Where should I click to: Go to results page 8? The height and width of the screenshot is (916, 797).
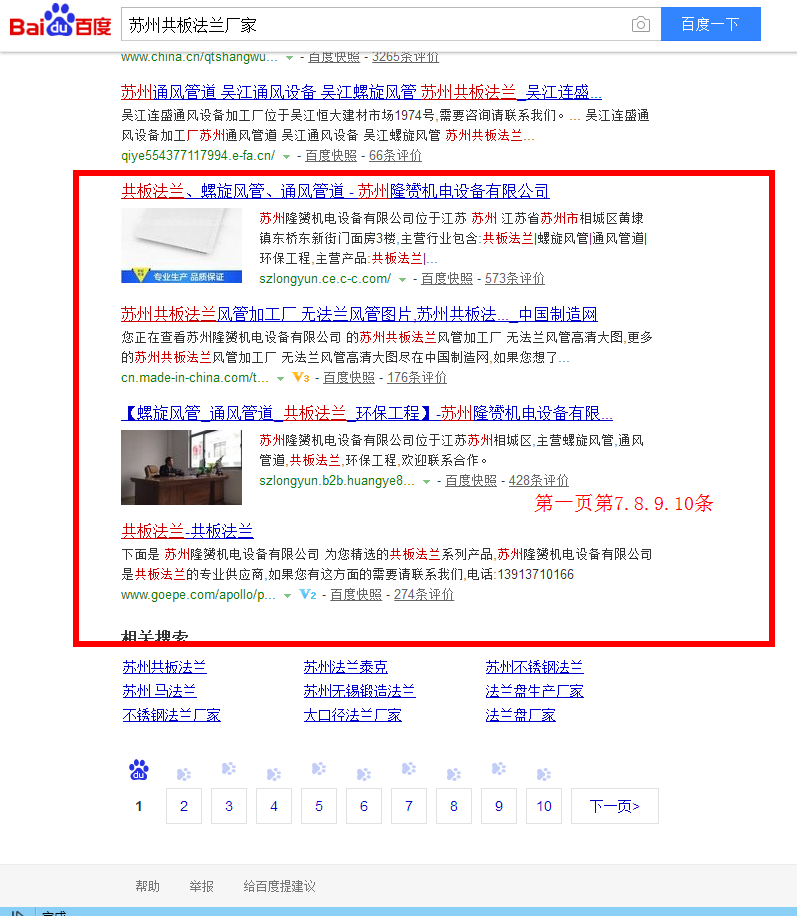click(x=454, y=806)
